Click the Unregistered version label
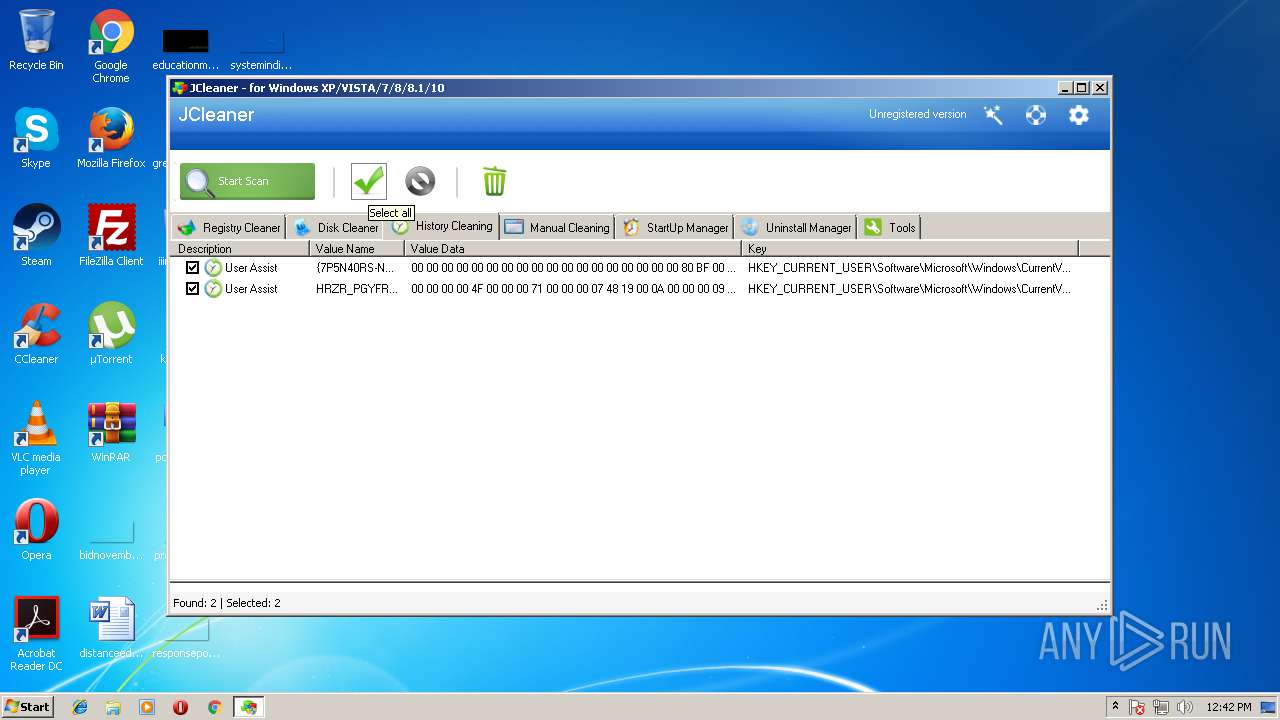1280x720 pixels. (x=917, y=114)
